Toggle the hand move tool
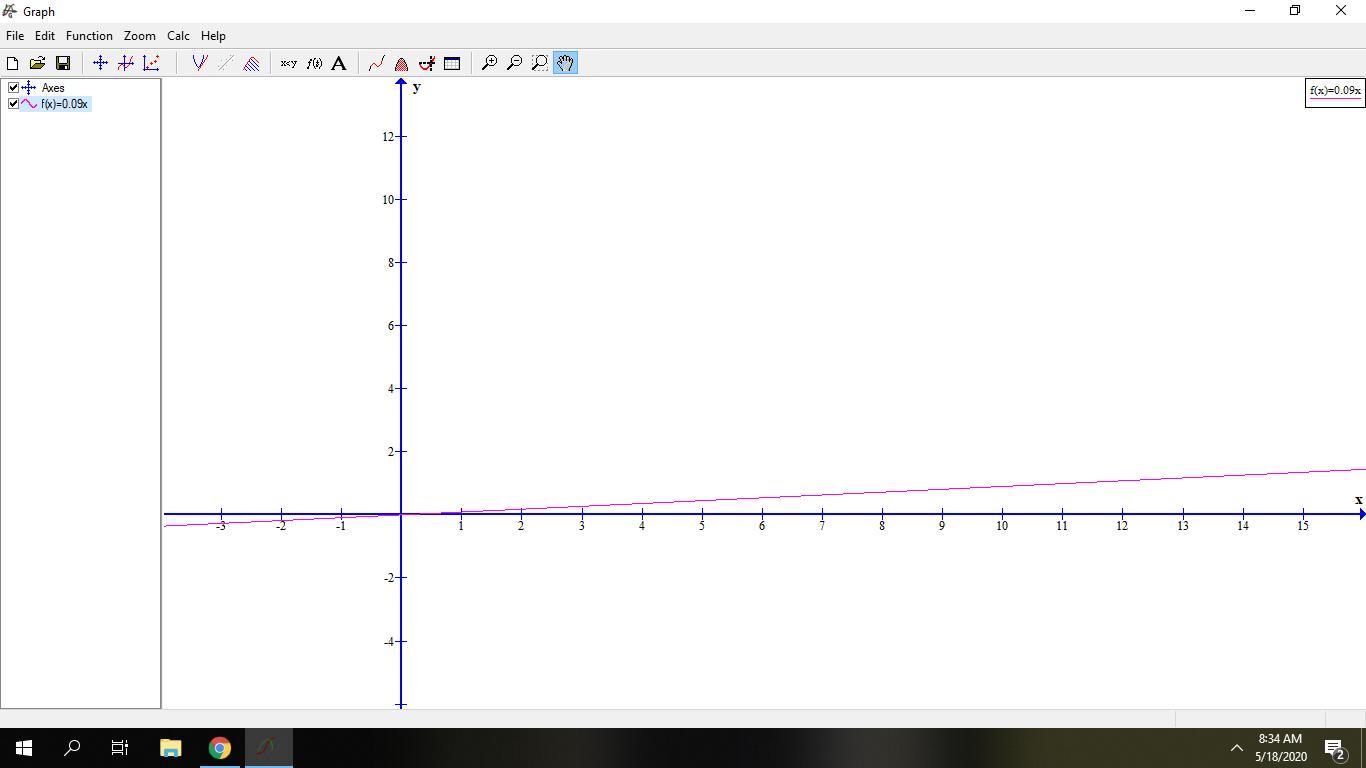This screenshot has height=768, width=1366. [565, 63]
